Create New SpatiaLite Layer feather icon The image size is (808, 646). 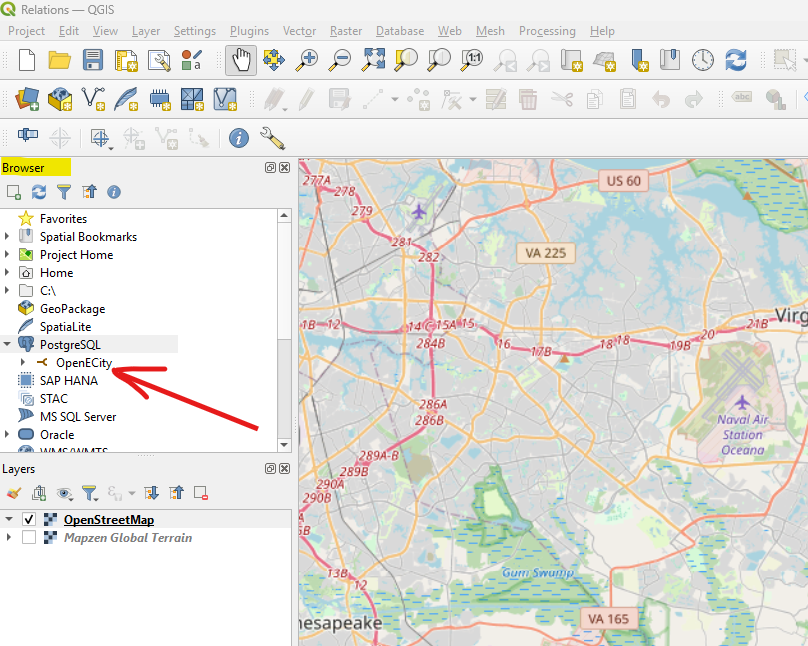(x=126, y=98)
